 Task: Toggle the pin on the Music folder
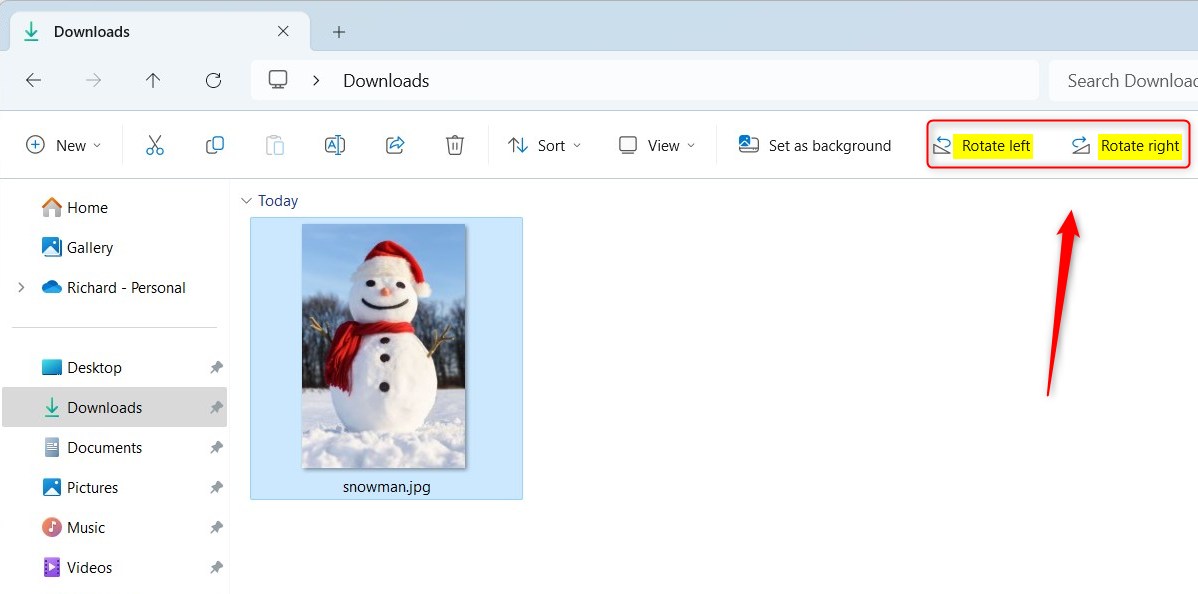click(216, 527)
